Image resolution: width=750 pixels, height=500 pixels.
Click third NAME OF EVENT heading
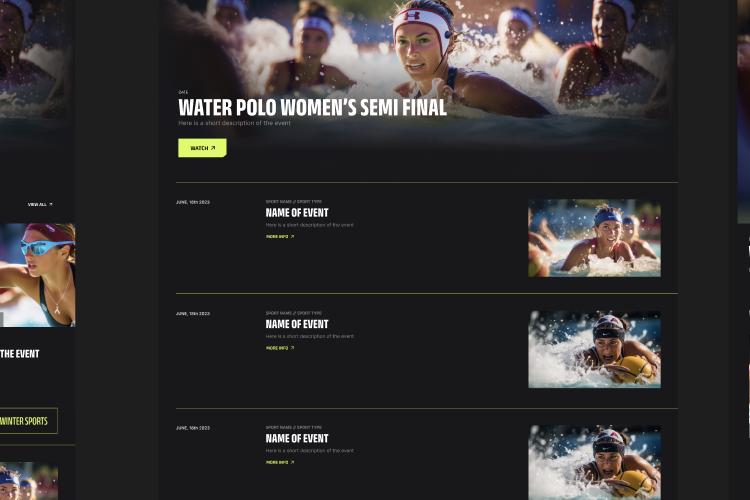click(x=297, y=438)
